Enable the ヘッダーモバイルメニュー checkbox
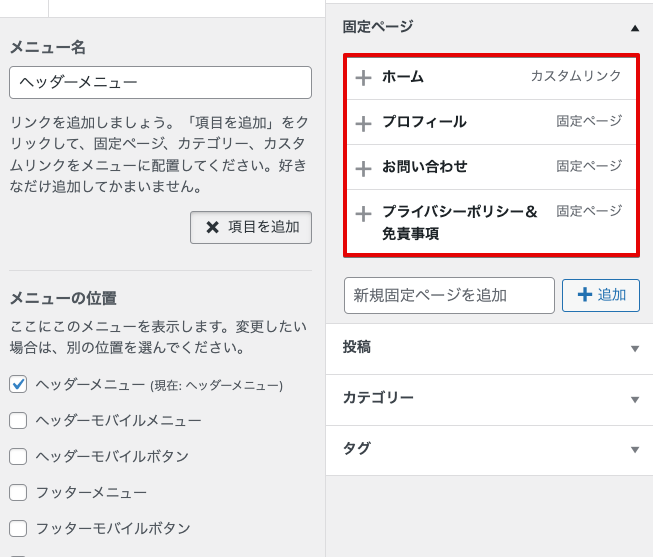Viewport: 653px width, 557px height. [18, 420]
